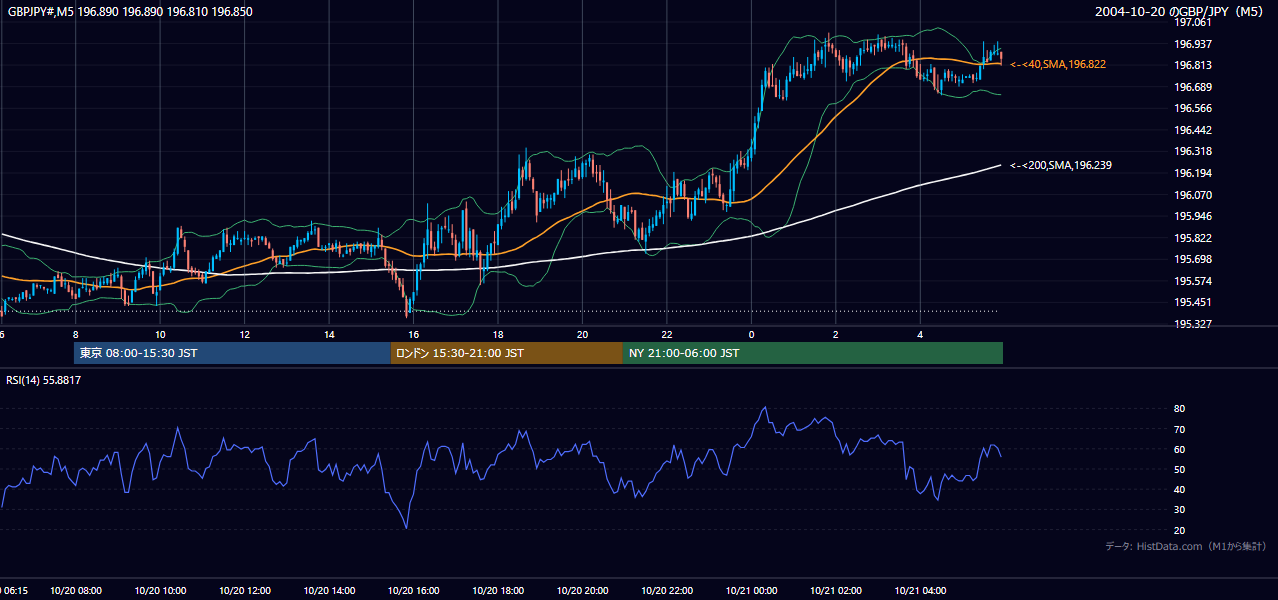This screenshot has width=1278, height=600.
Task: Click RSI scale value 60
Action: pyautogui.click(x=1179, y=449)
